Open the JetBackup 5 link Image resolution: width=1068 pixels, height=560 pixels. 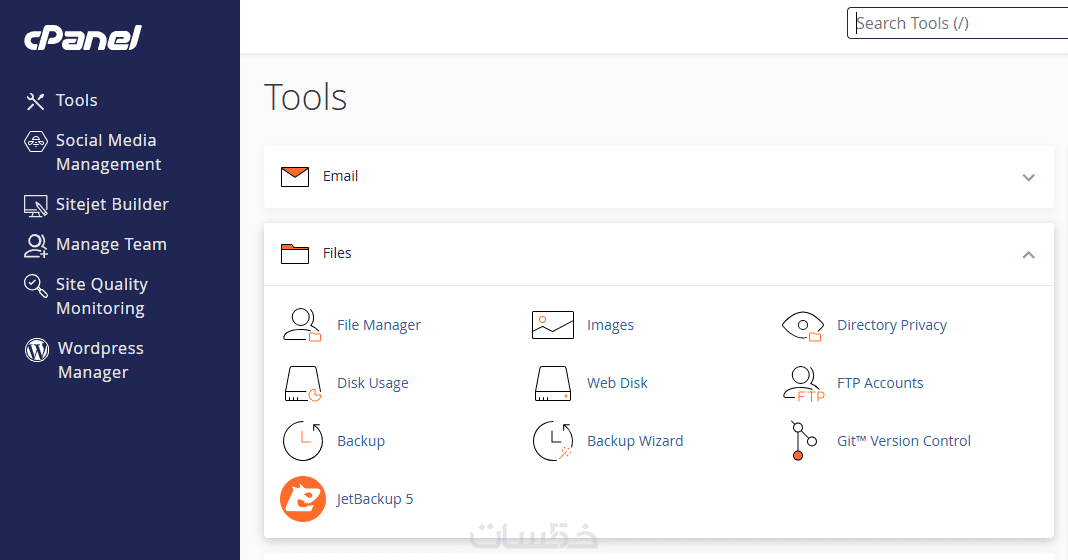pos(375,499)
